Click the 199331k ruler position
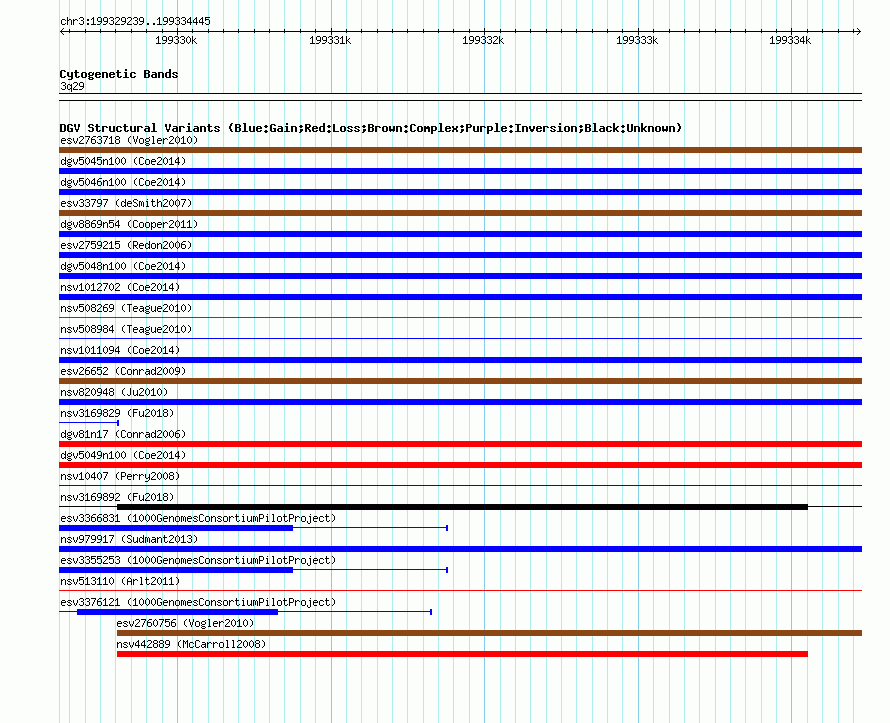This screenshot has height=723, width=890. pos(330,40)
